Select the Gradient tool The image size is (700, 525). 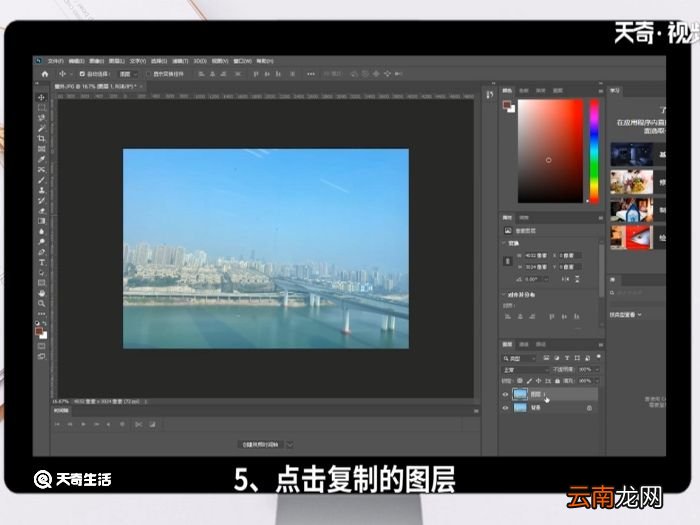coord(42,221)
